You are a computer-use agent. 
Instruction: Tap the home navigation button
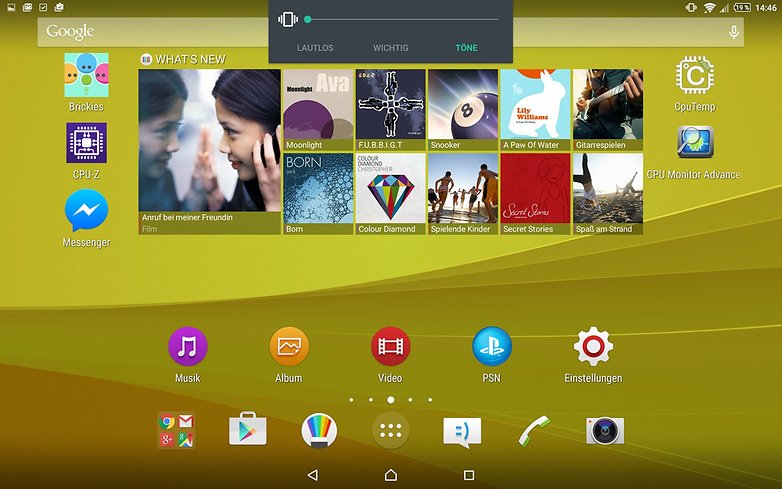click(391, 475)
